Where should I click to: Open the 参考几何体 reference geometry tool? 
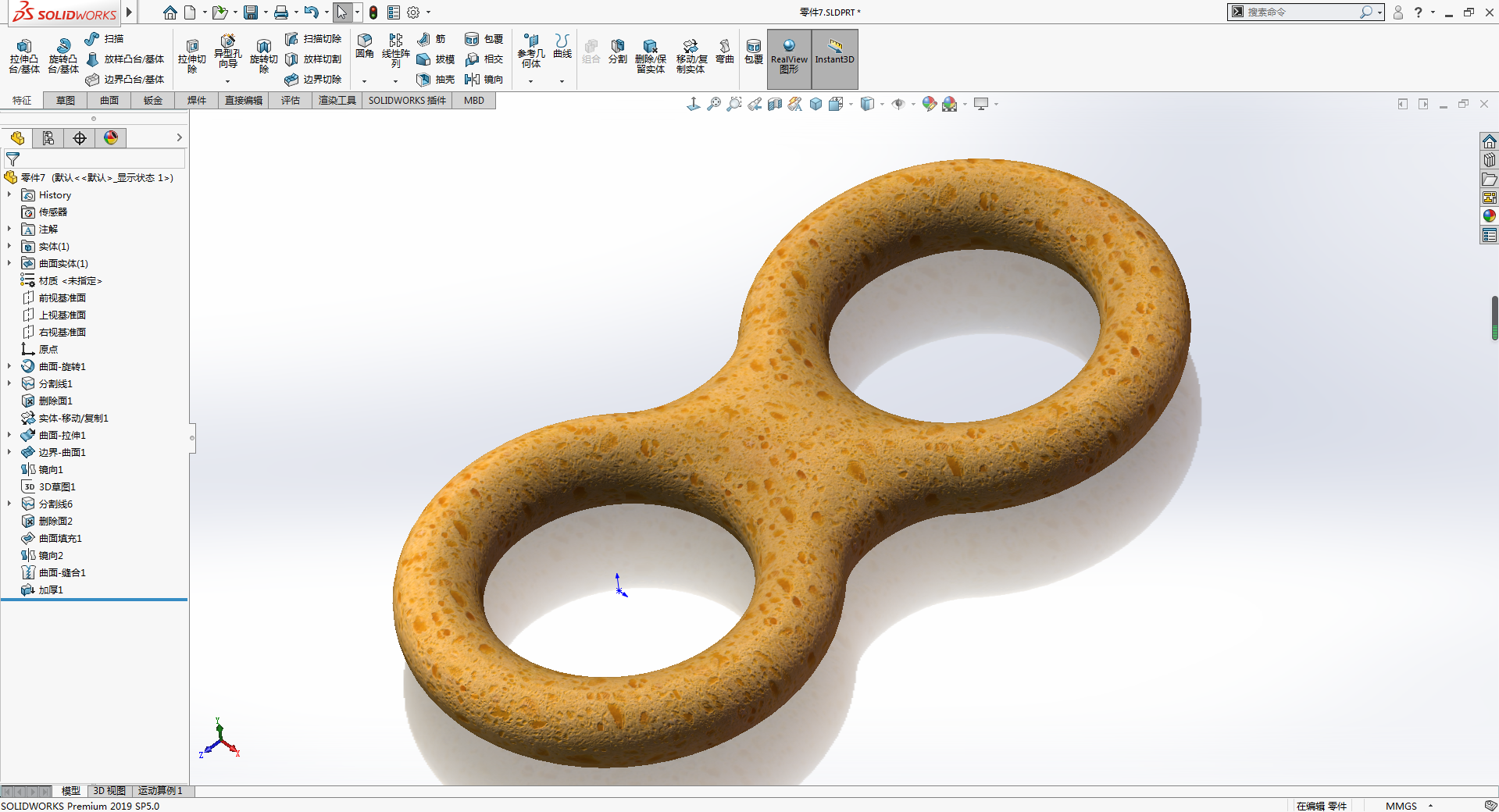click(x=531, y=52)
